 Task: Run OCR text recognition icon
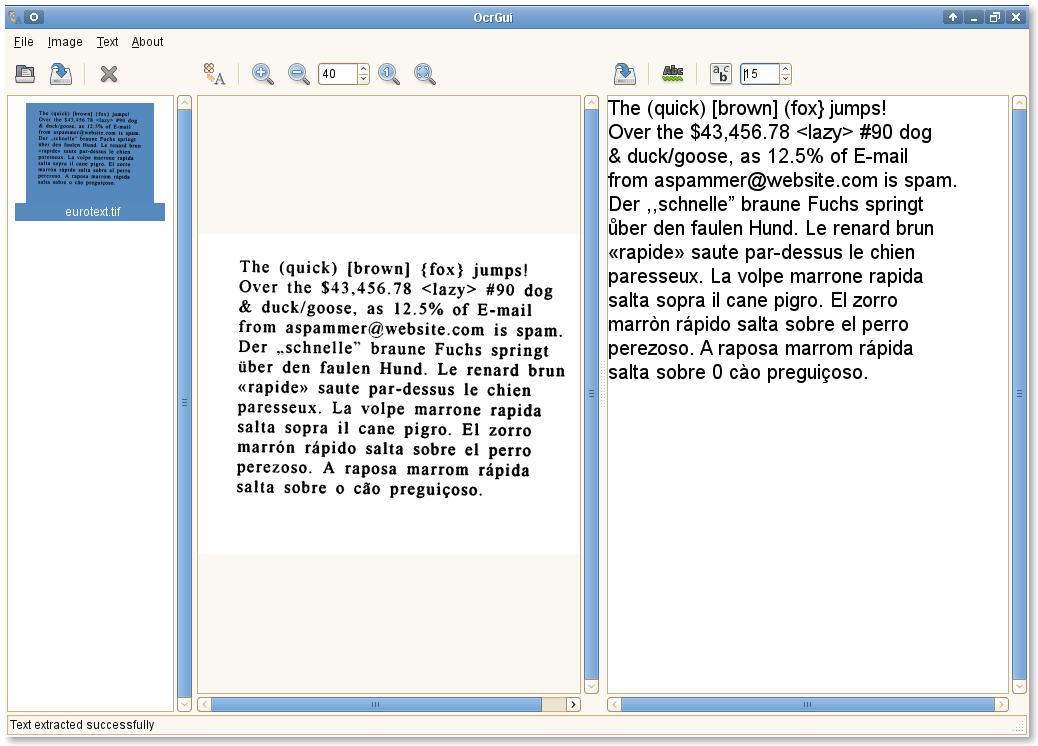click(x=214, y=73)
